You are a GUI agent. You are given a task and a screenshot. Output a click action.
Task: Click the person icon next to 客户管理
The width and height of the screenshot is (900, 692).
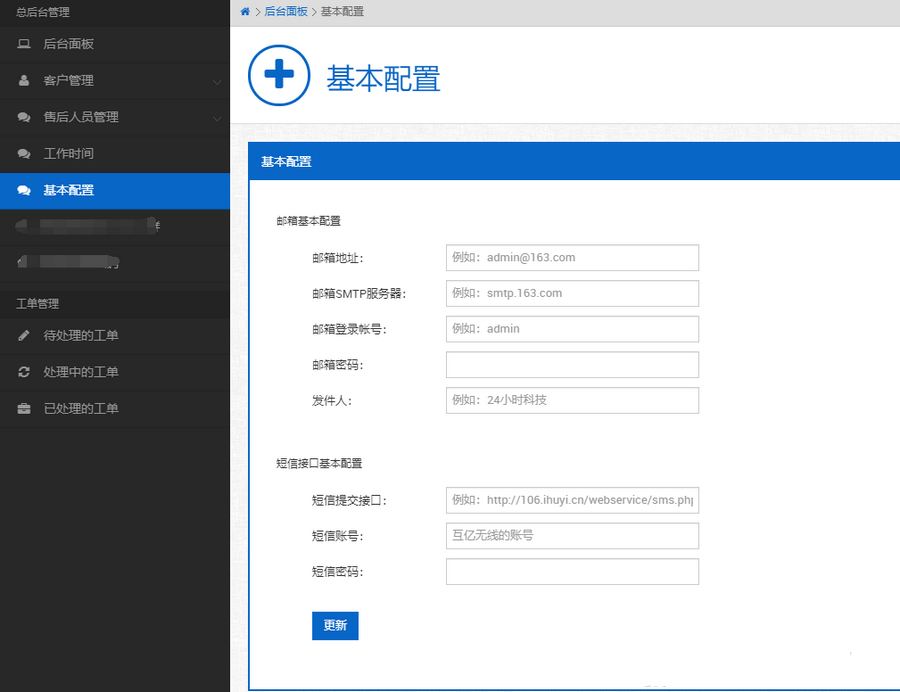pyautogui.click(x=22, y=81)
